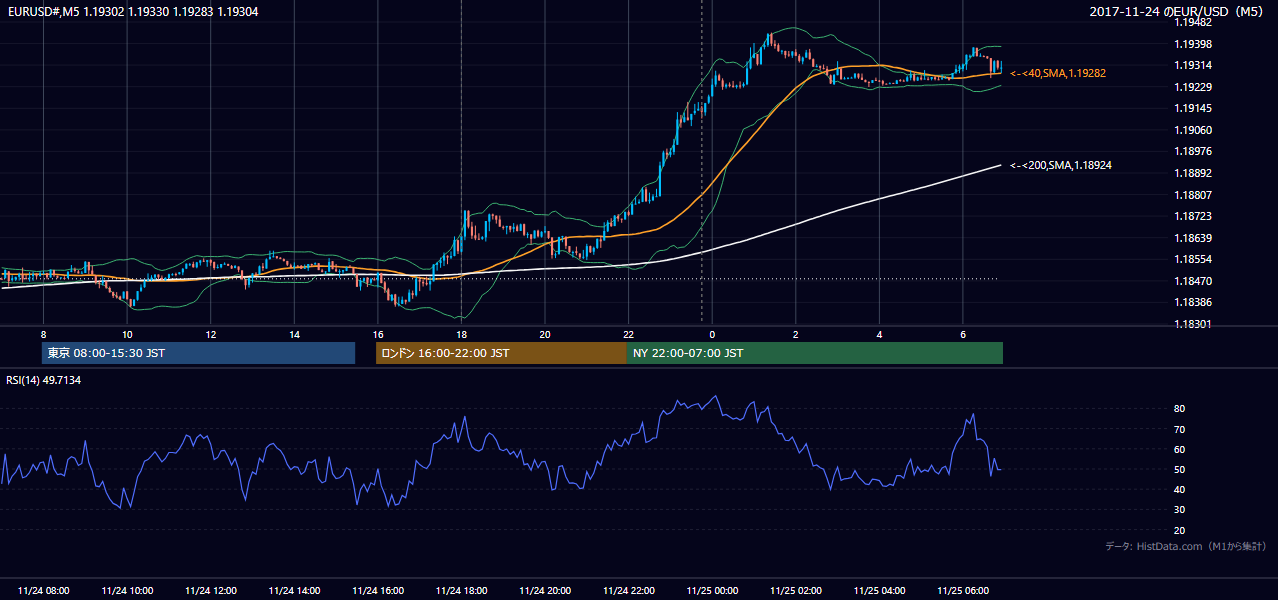Click the bottom date label 11/25 00:00
1278x600 pixels.
click(x=712, y=591)
